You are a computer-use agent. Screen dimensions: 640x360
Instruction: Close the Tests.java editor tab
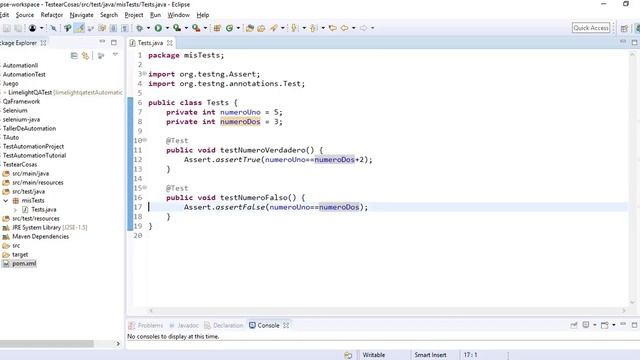(169, 42)
